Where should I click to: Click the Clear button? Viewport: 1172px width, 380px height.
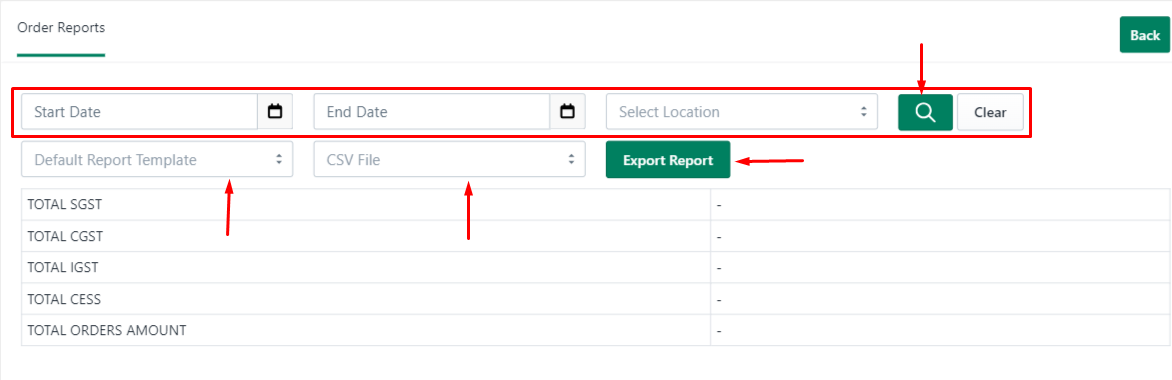(x=990, y=112)
